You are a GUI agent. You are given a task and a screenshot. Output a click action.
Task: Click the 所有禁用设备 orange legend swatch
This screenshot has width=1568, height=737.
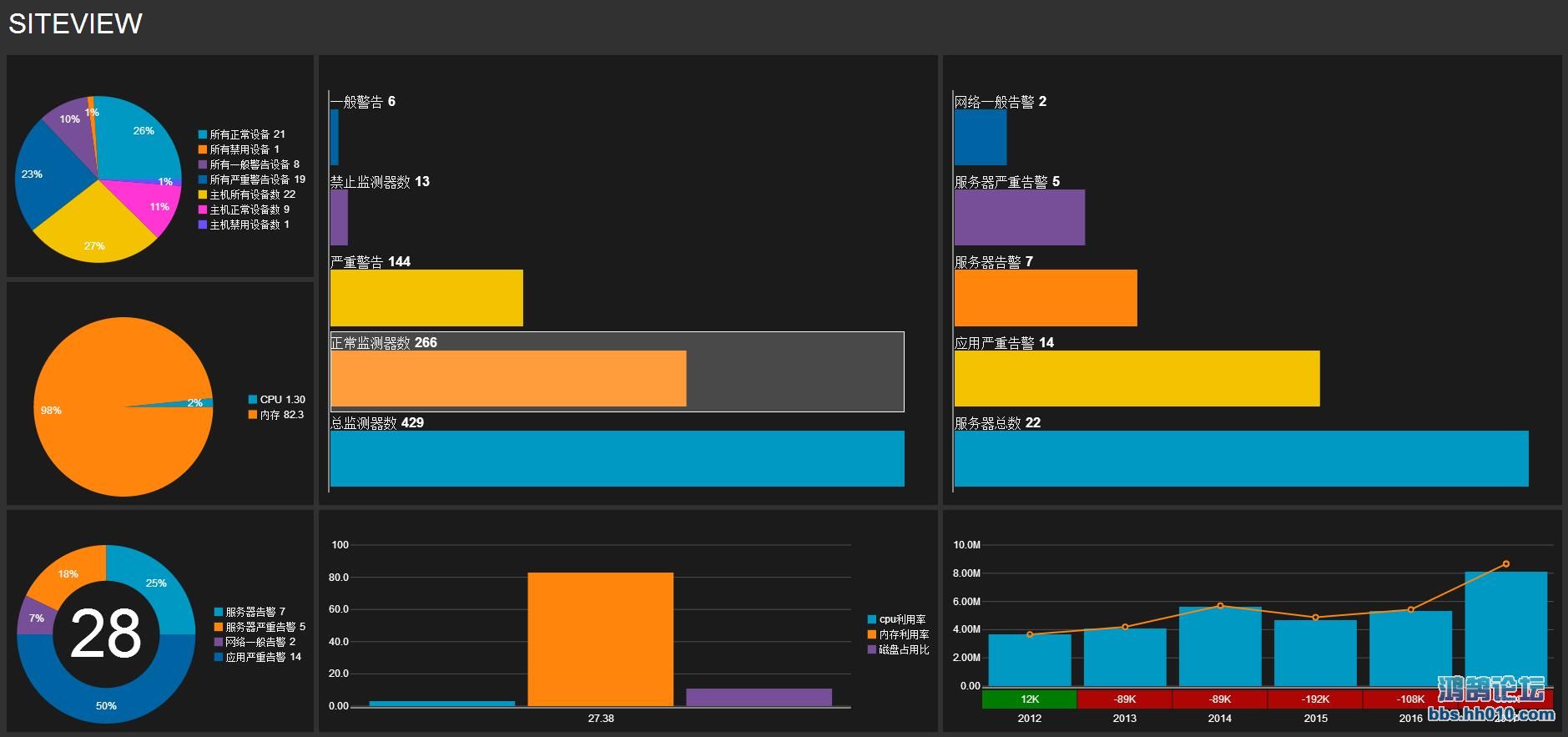(x=203, y=149)
